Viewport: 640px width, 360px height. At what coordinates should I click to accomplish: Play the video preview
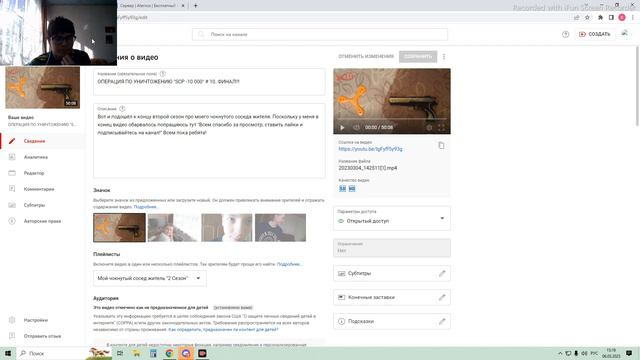tap(342, 127)
